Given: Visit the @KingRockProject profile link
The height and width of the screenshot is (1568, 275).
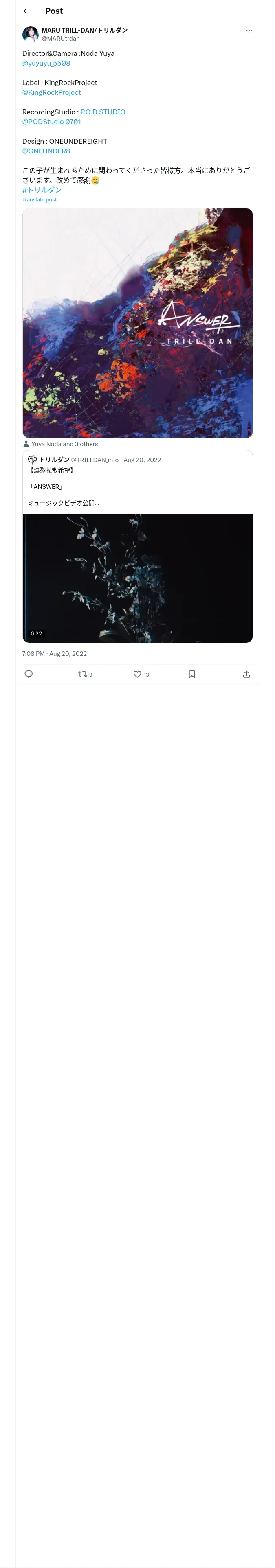Looking at the screenshot, I should point(52,92).
